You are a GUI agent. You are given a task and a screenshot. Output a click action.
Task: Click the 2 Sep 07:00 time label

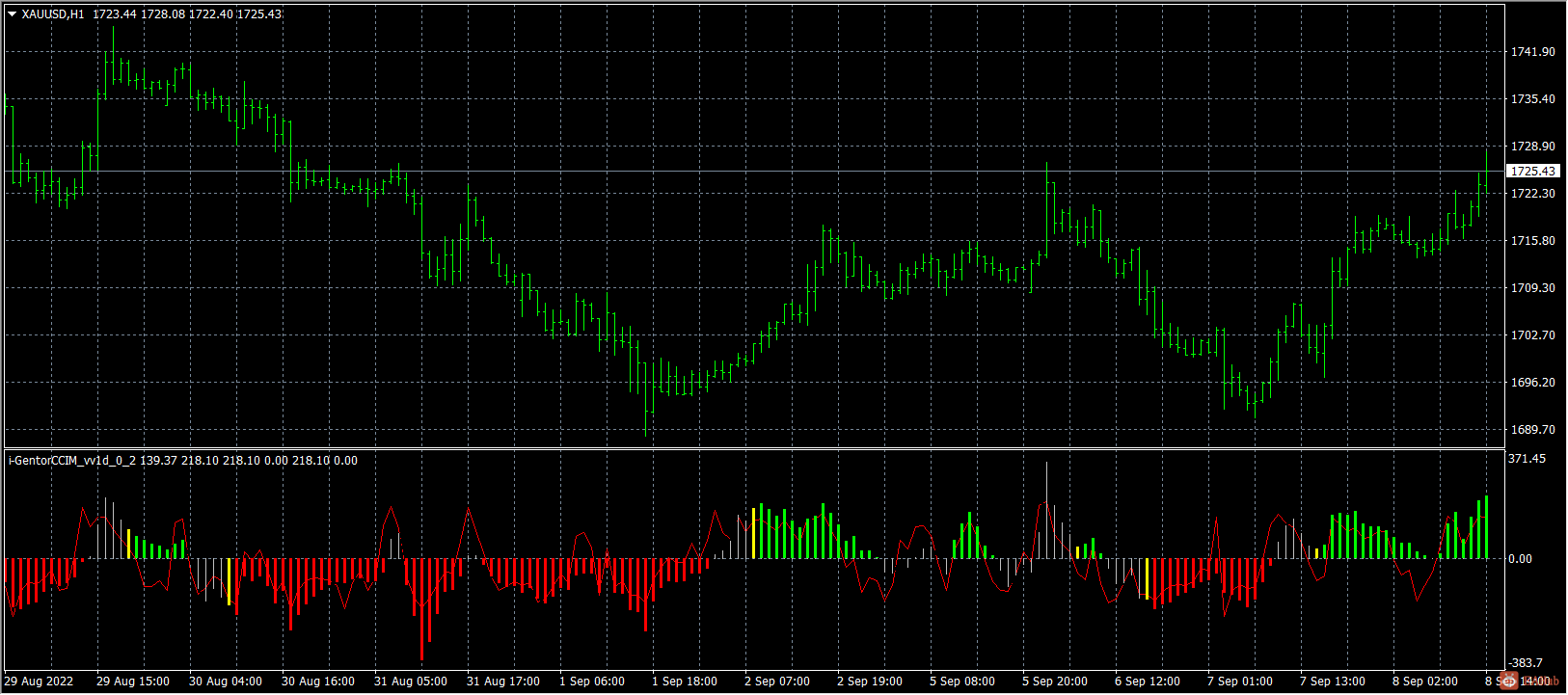pyautogui.click(x=777, y=682)
